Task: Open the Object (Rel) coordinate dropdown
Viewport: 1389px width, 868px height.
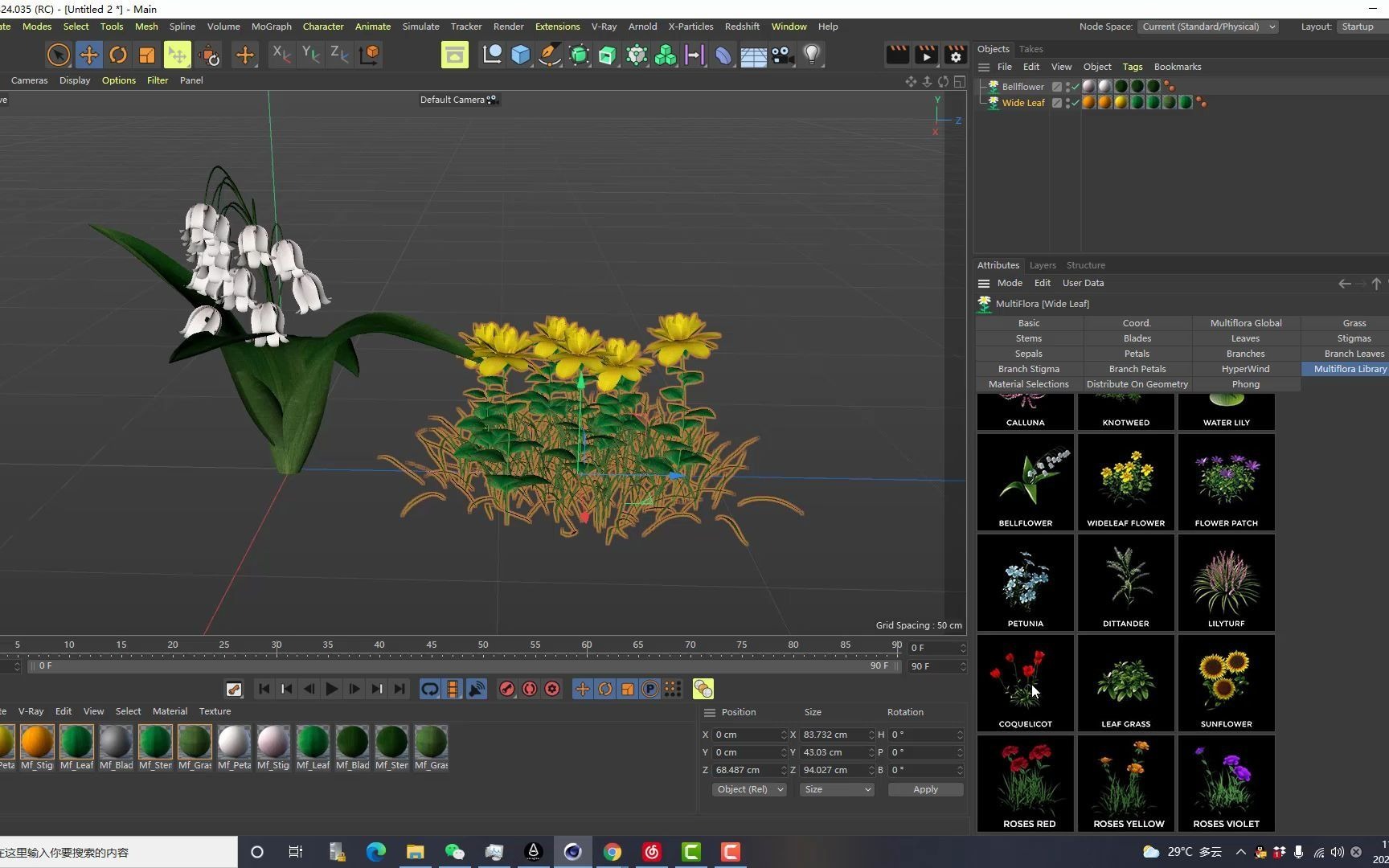Action: (x=749, y=790)
